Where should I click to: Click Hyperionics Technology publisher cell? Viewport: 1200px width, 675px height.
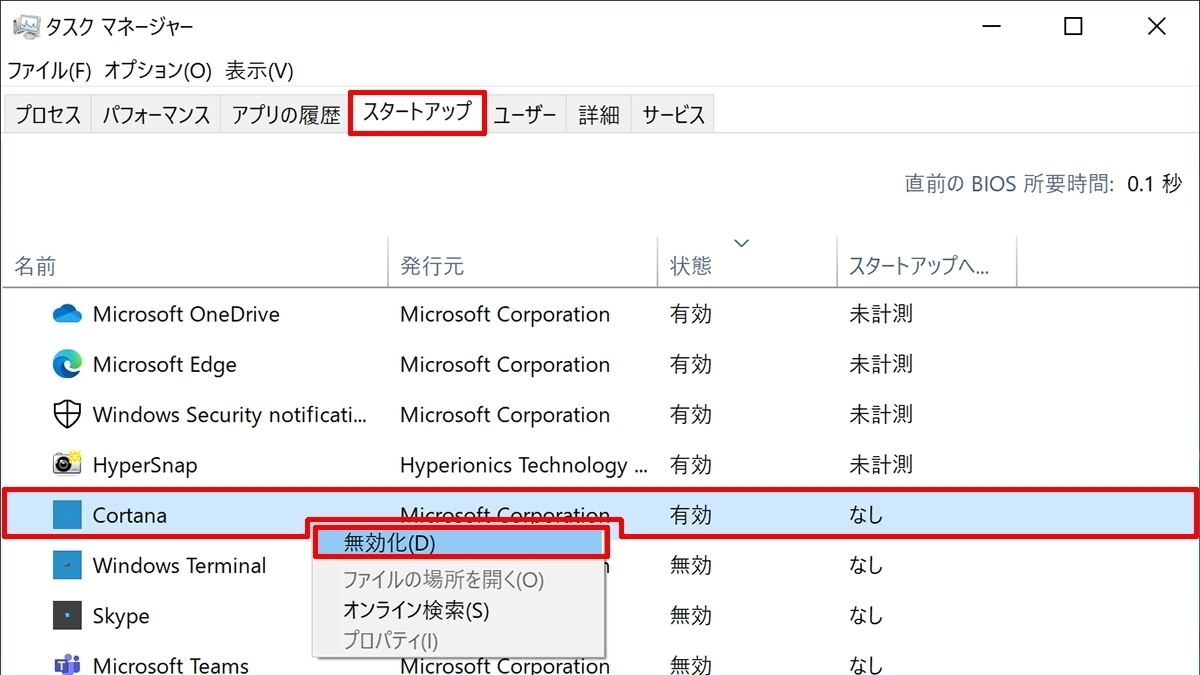tap(523, 465)
